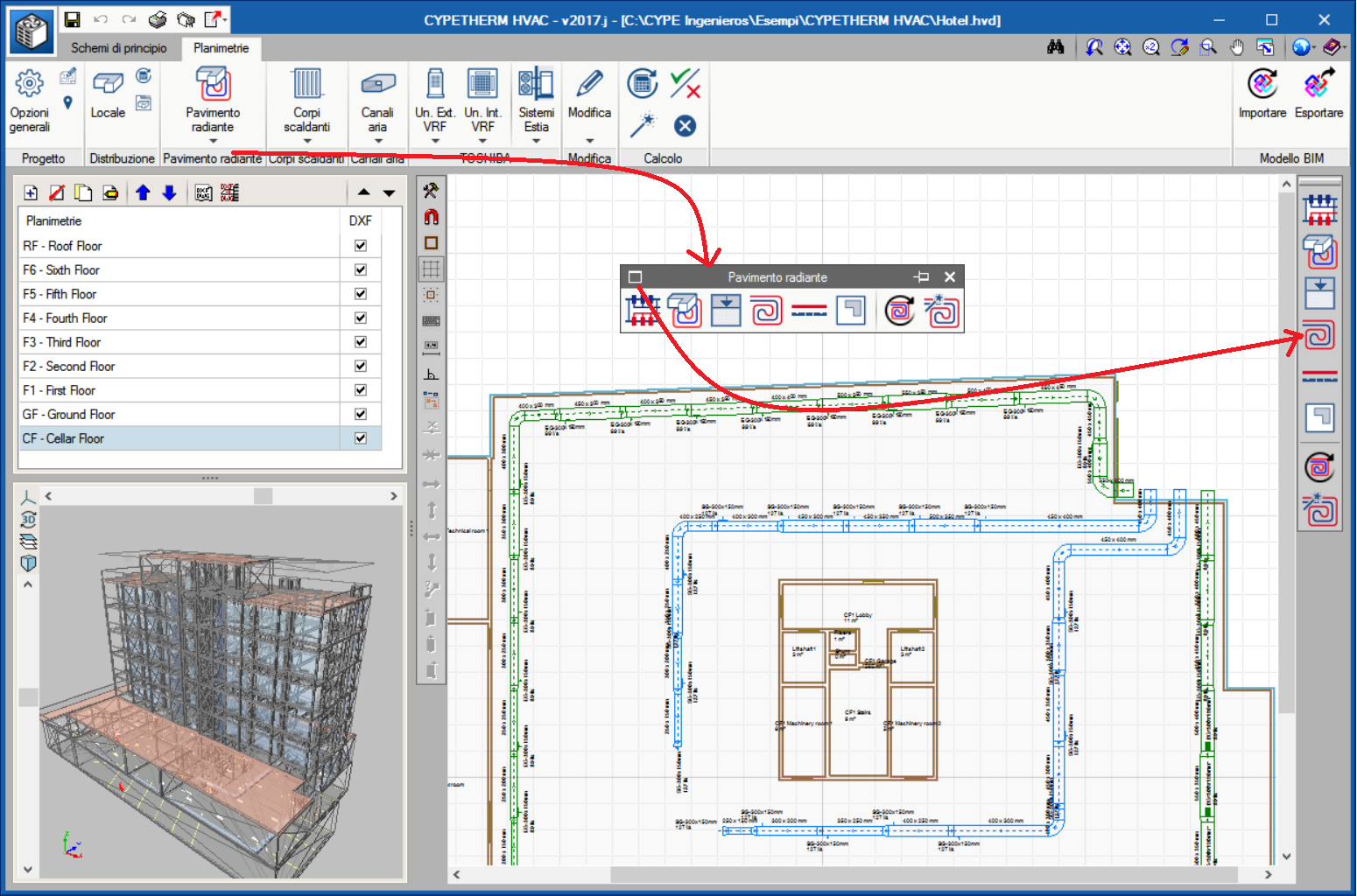The image size is (1357, 896).
Task: Click the Esportare BIM model icon
Action: (1318, 84)
